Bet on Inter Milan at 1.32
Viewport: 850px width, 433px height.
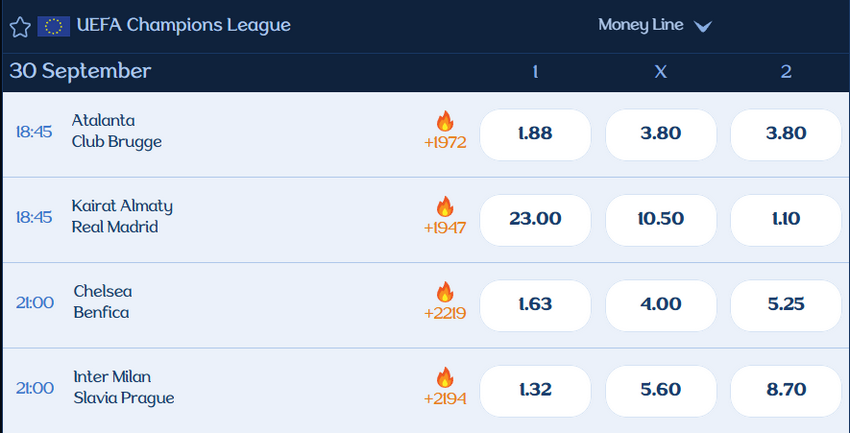[x=535, y=389]
